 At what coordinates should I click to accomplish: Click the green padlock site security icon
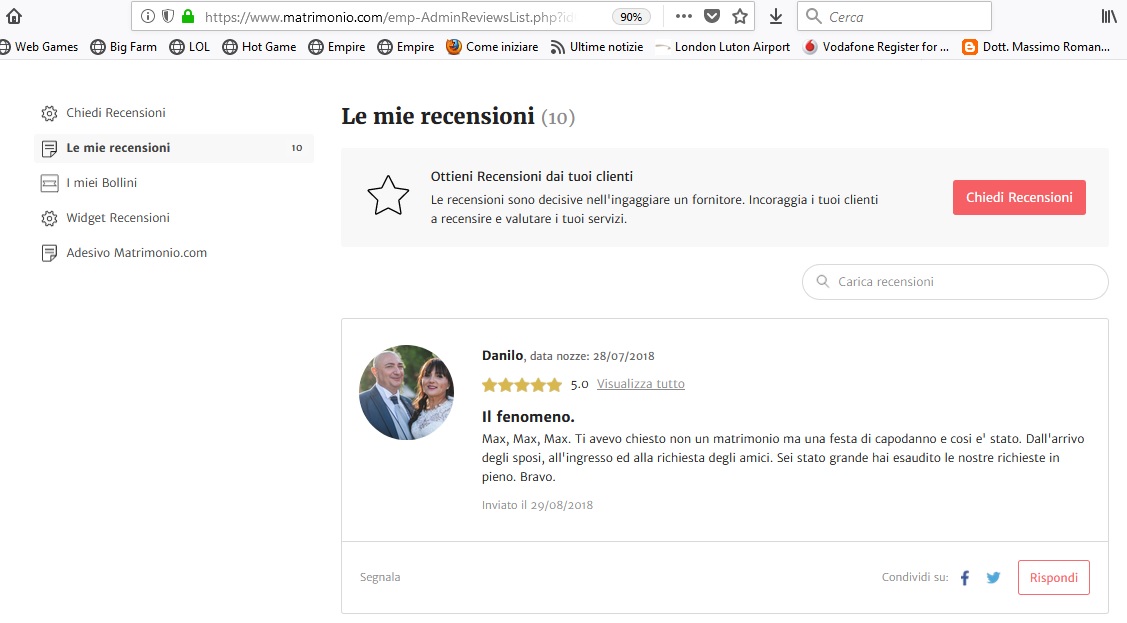click(x=188, y=17)
